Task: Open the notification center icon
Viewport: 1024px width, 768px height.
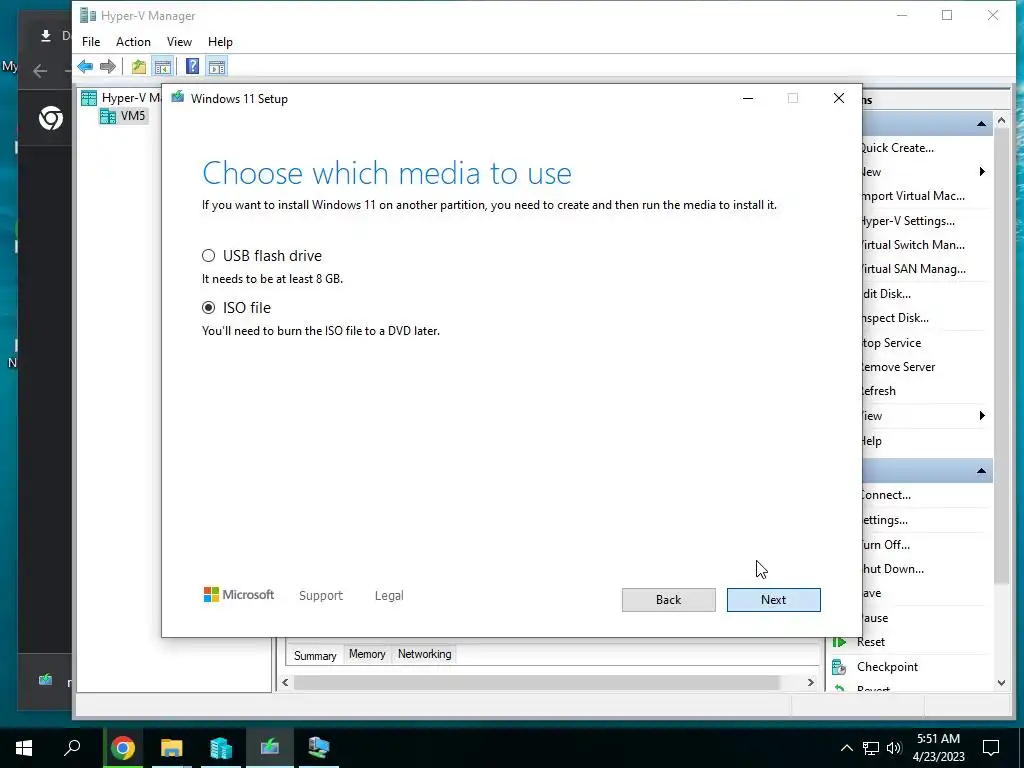Action: [x=991, y=748]
